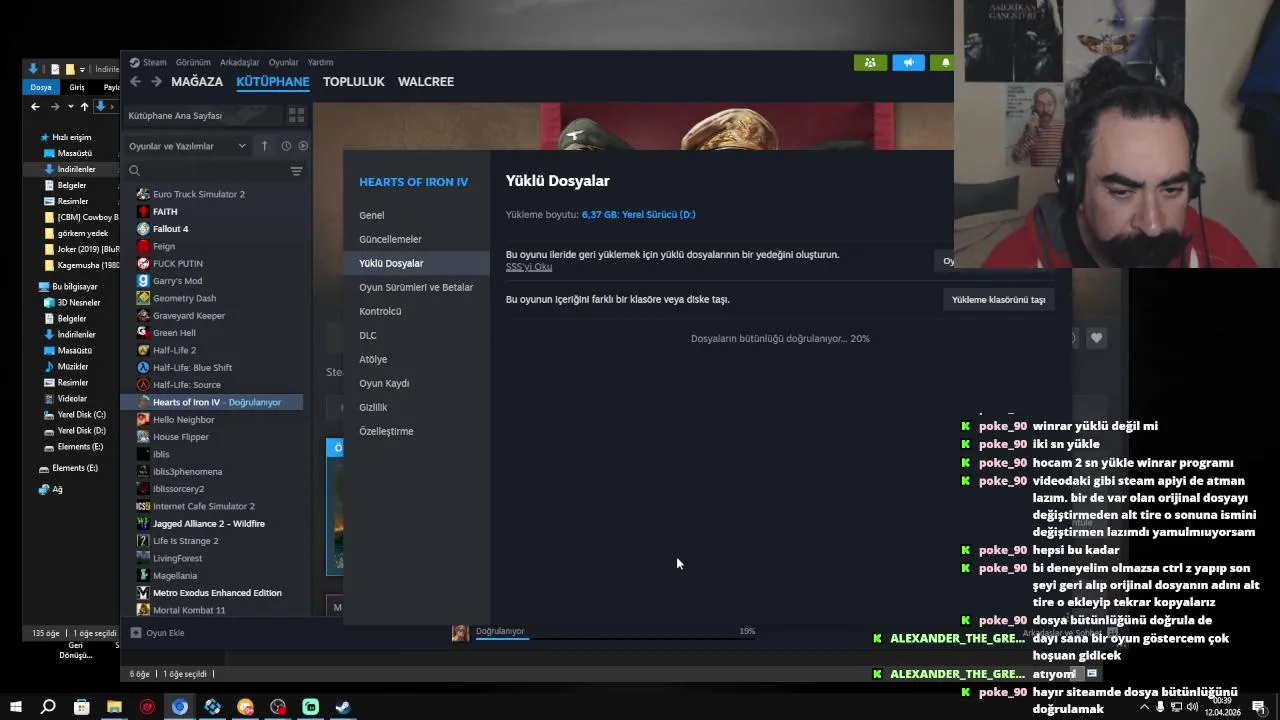1280x720 pixels.
Task: Switch to KÜTÜPHANE tab
Action: (273, 82)
